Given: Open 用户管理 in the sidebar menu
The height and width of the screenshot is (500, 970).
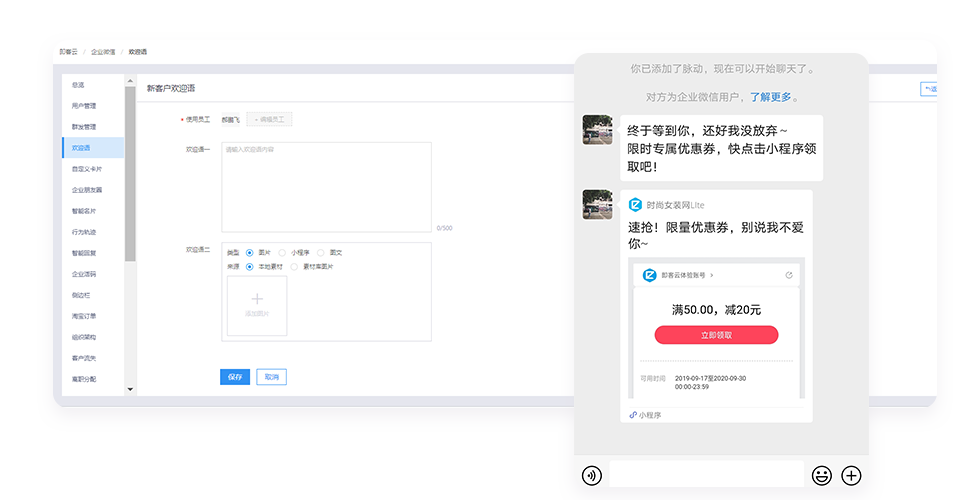Looking at the screenshot, I should tap(84, 106).
